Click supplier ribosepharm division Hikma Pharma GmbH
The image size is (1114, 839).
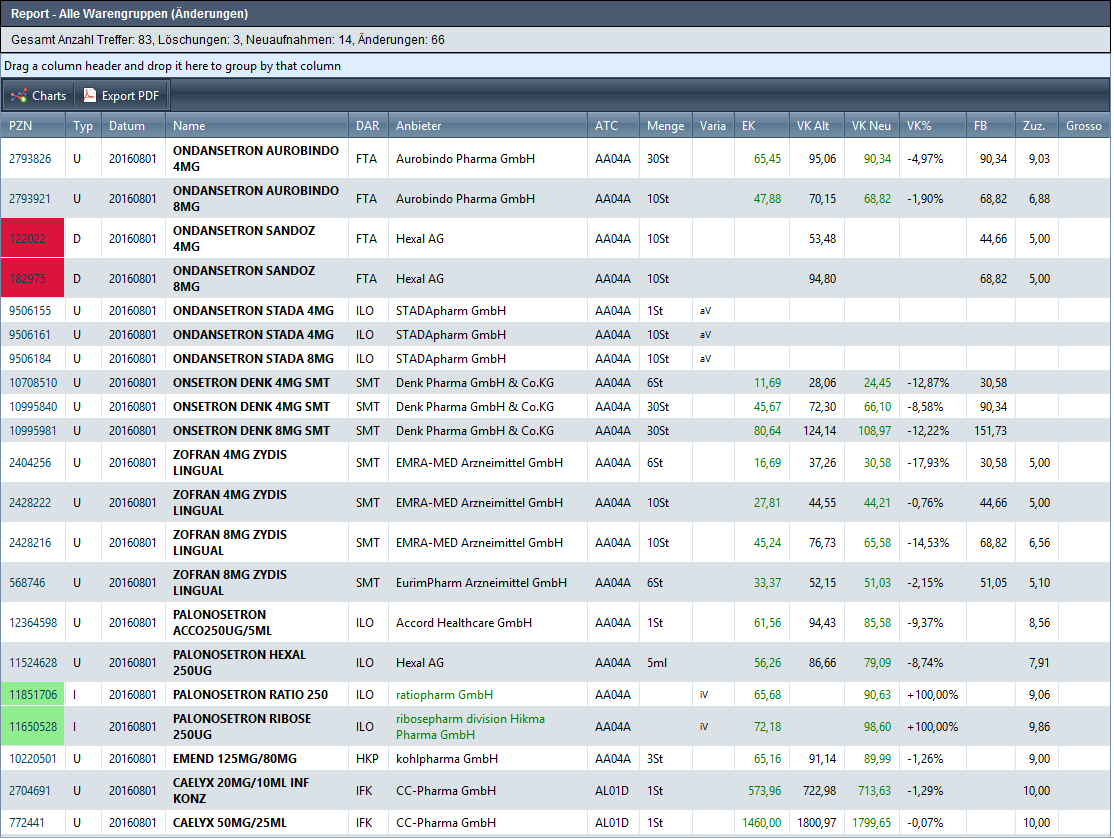(470, 727)
